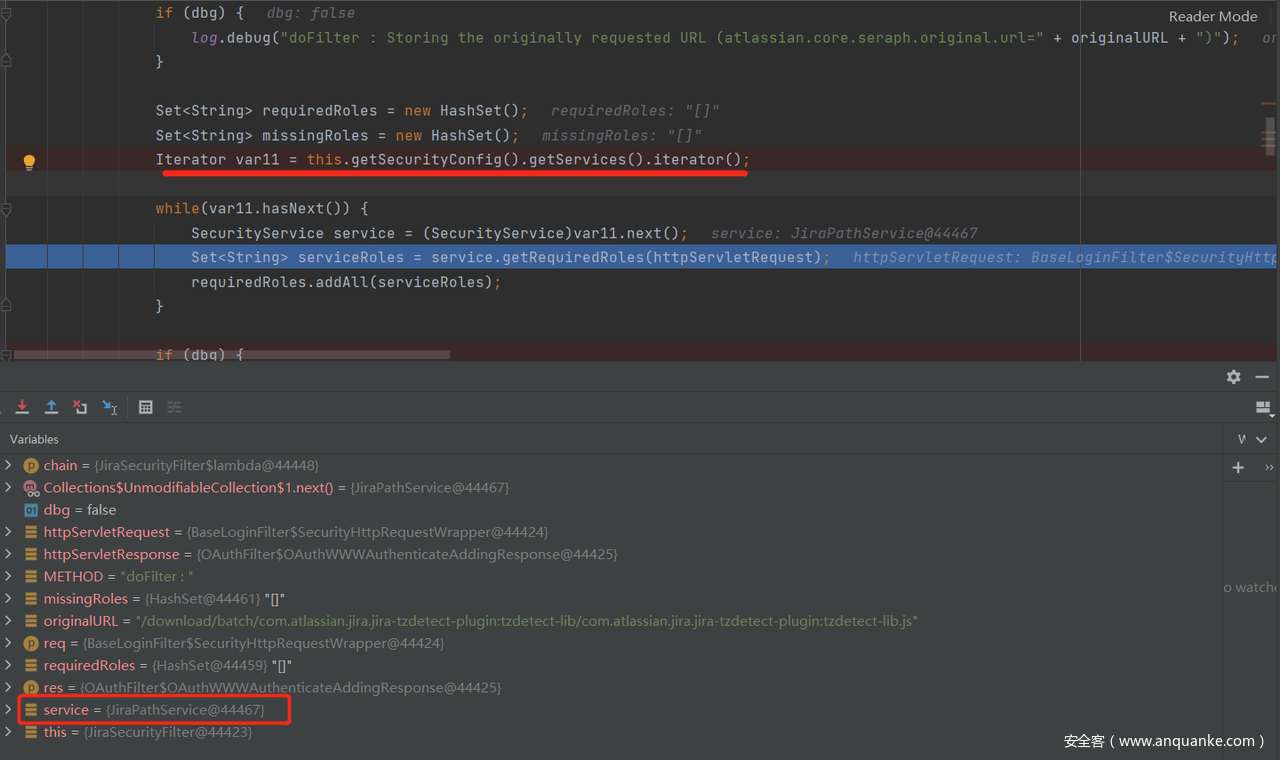Select the METHOD variable row
Screen dimensions: 1280x760
click(x=610, y=576)
